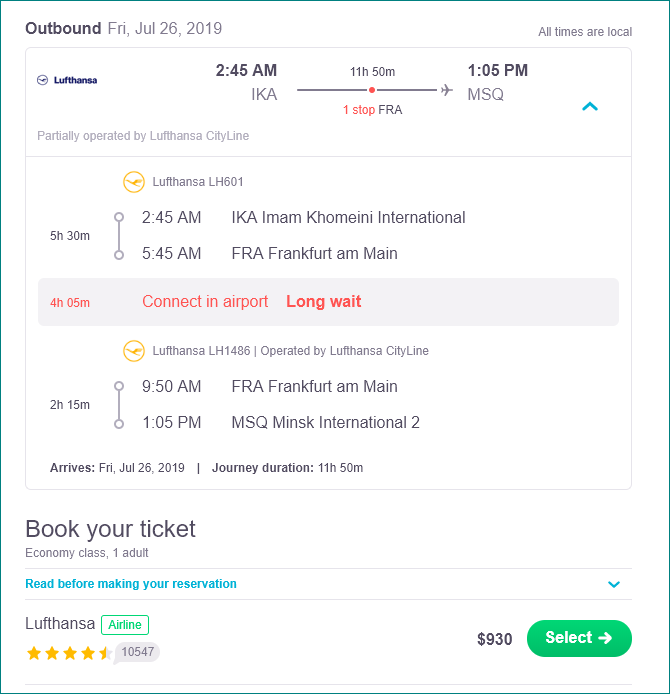Click the airplane icon on the route line
Screen dimensions: 670x694
447,90
